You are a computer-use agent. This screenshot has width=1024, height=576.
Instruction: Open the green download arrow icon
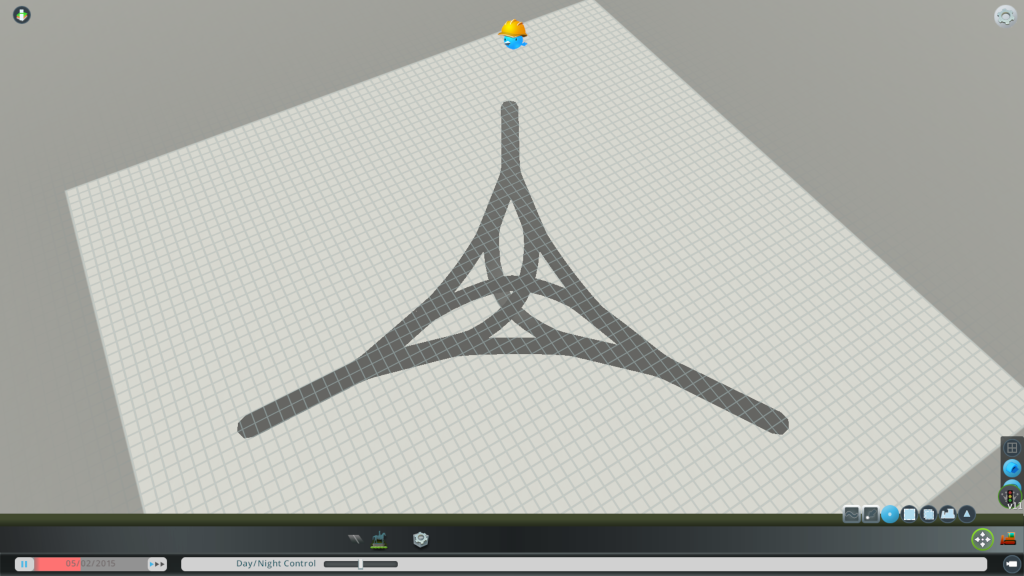click(x=22, y=14)
